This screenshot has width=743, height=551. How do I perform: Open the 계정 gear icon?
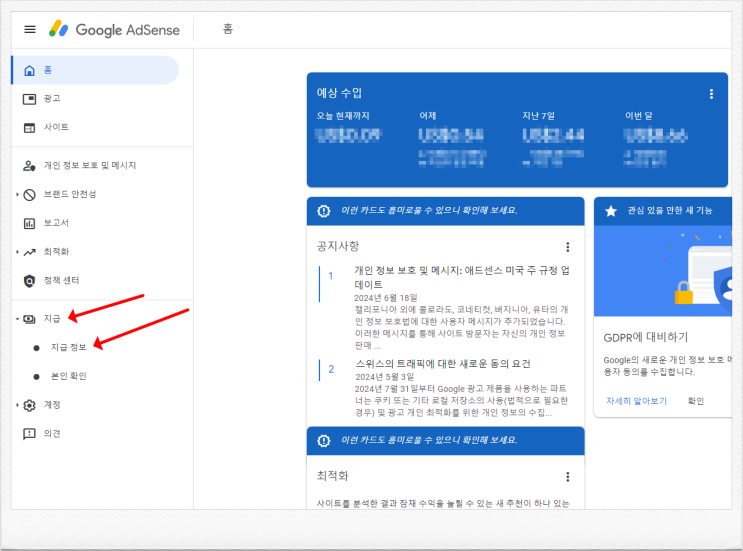tap(29, 405)
